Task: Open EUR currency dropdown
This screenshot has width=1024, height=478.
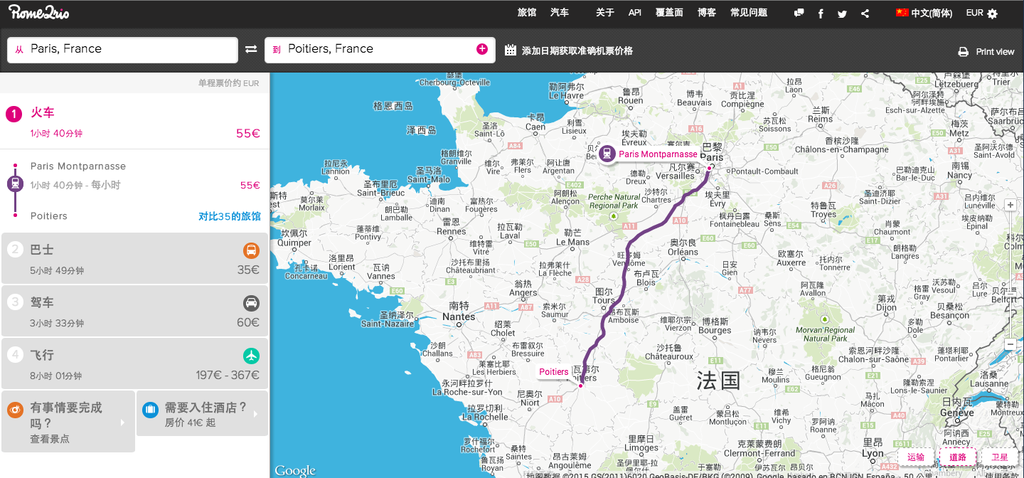Action: (974, 13)
